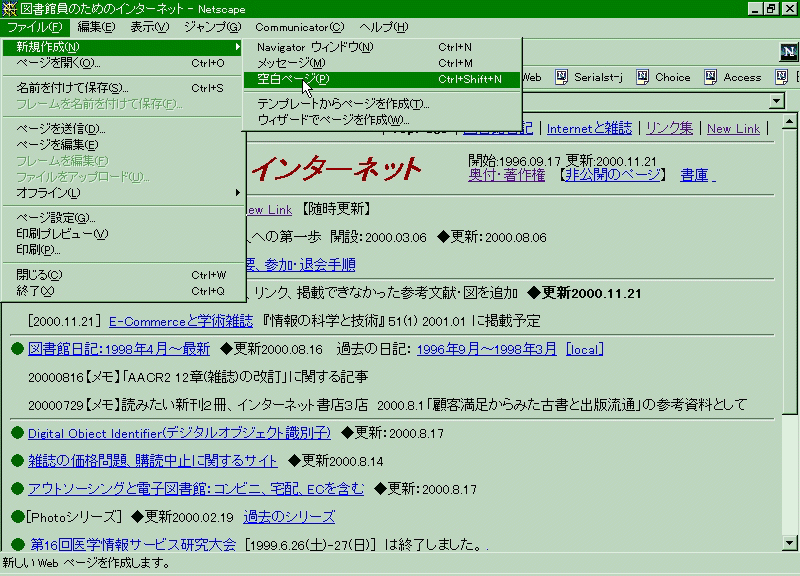The width and height of the screenshot is (800, 576).
Task: Choose テンプレートからページを作成(T)
Action: point(382,104)
